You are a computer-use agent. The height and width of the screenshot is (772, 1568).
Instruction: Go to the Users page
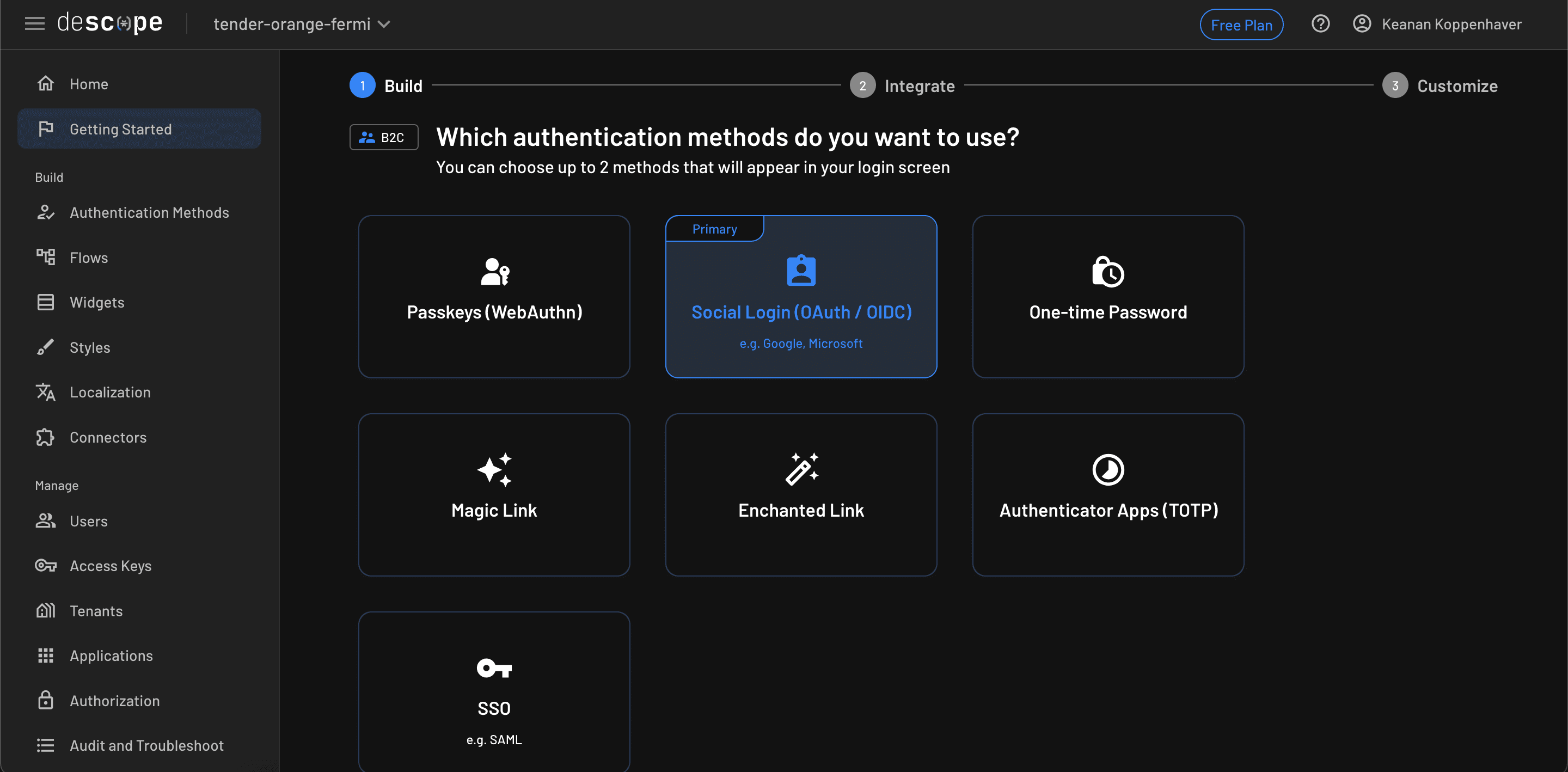[88, 520]
